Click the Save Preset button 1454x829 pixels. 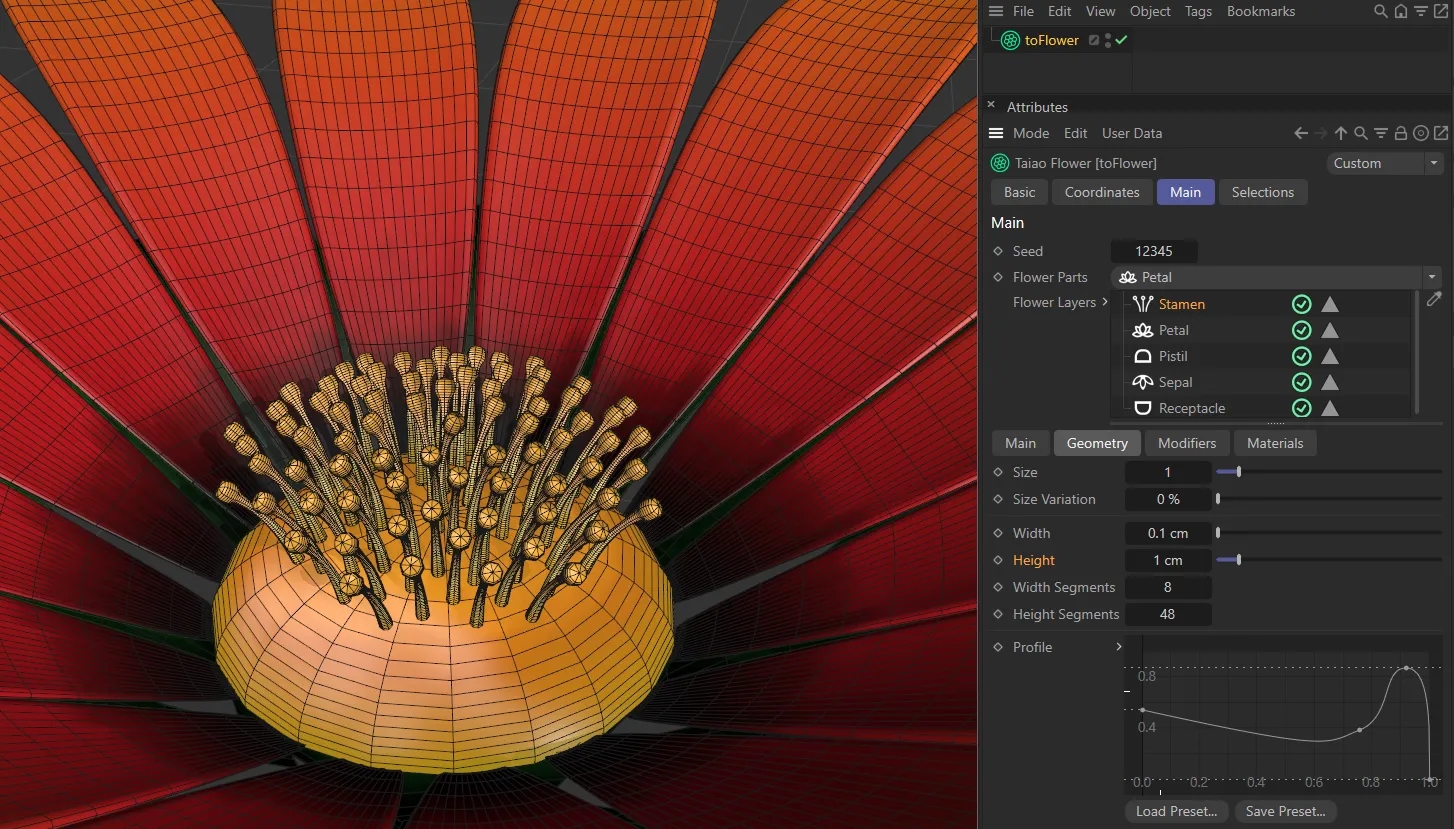click(1285, 811)
